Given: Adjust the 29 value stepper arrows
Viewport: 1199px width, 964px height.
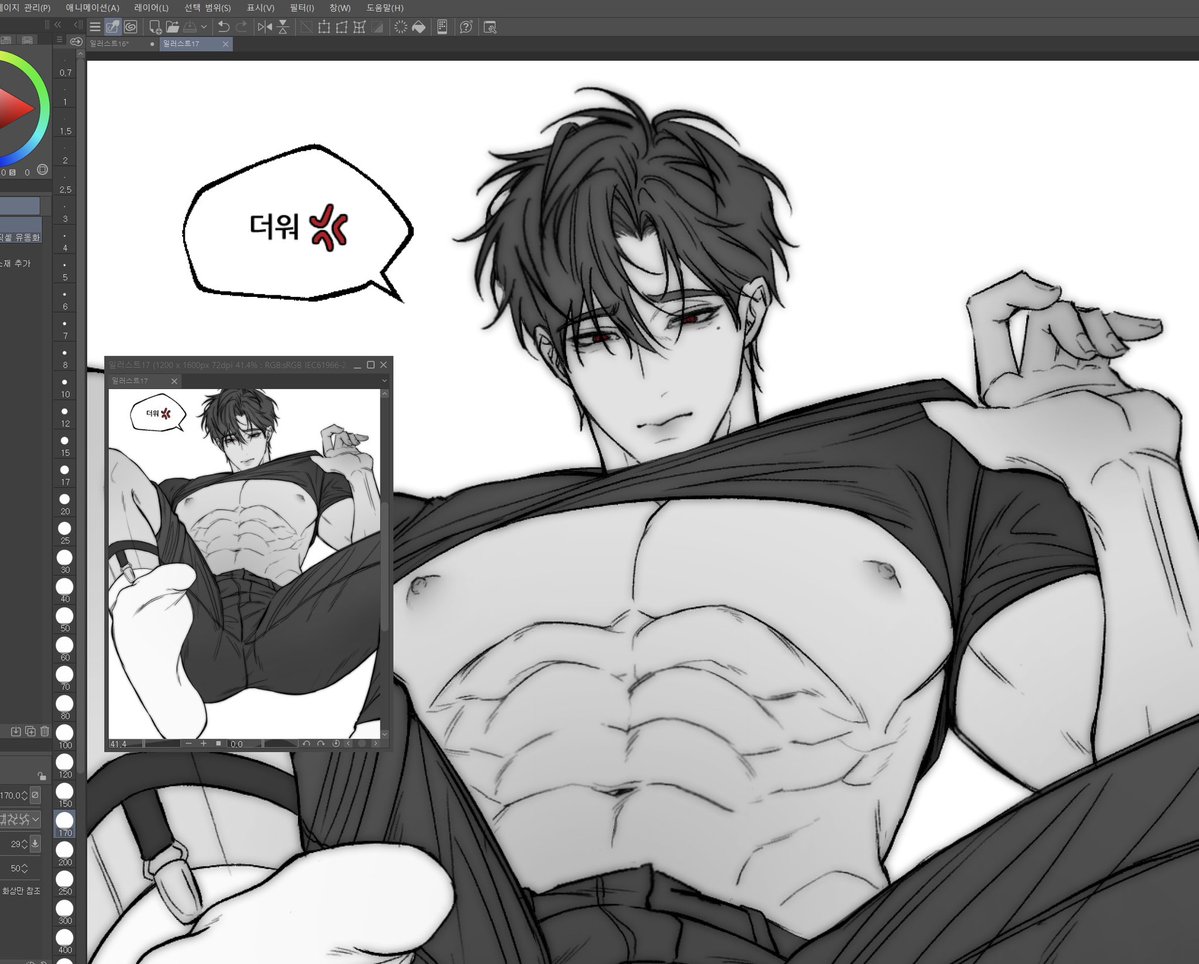Looking at the screenshot, I should (x=24, y=844).
